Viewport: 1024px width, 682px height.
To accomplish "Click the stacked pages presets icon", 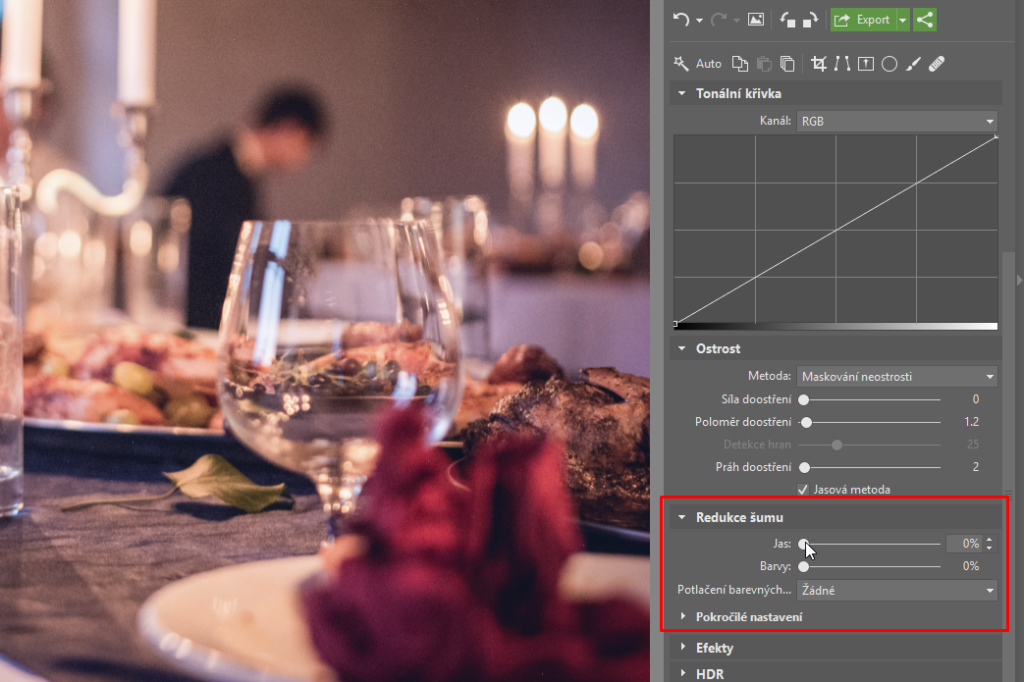I will point(787,63).
